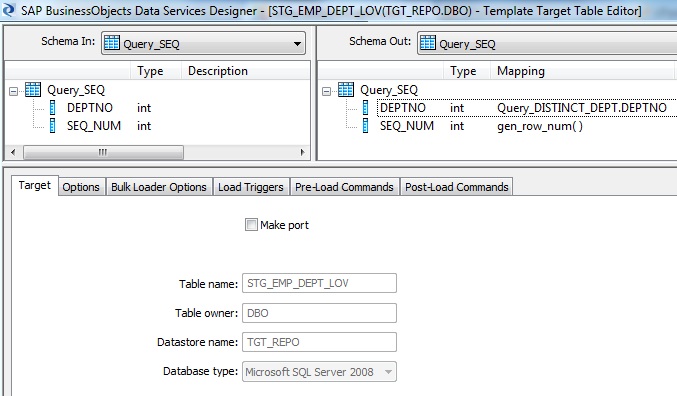Switch to Load Triggers tab
This screenshot has width=677, height=396.
coord(250,187)
